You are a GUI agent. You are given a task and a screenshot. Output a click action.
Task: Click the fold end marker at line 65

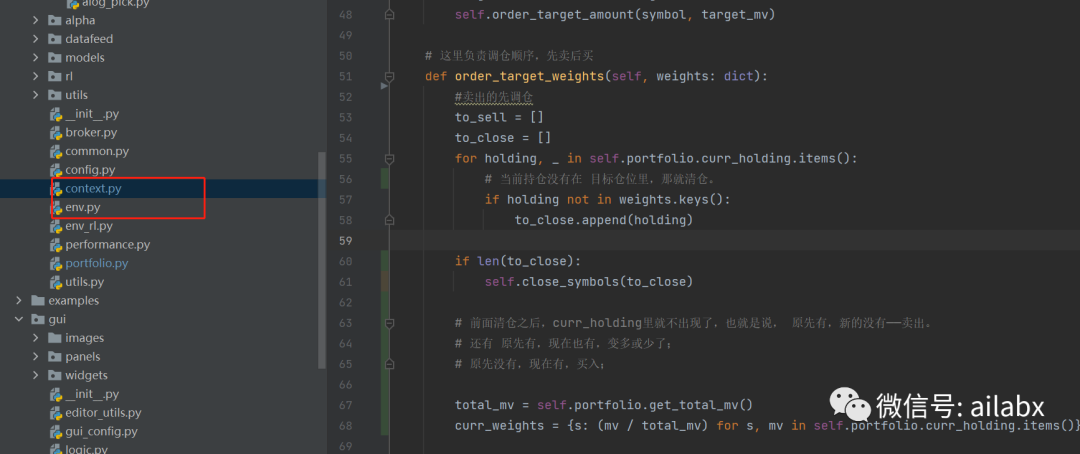(x=390, y=364)
